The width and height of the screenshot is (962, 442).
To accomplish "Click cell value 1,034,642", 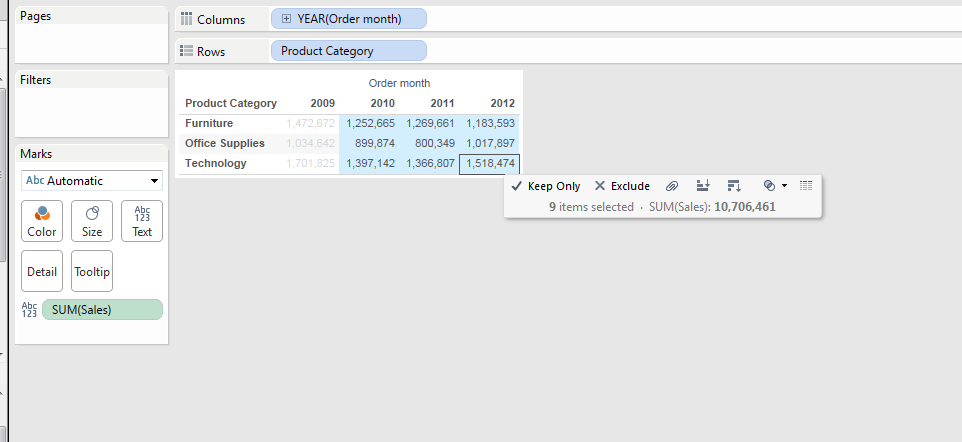I will [310, 143].
